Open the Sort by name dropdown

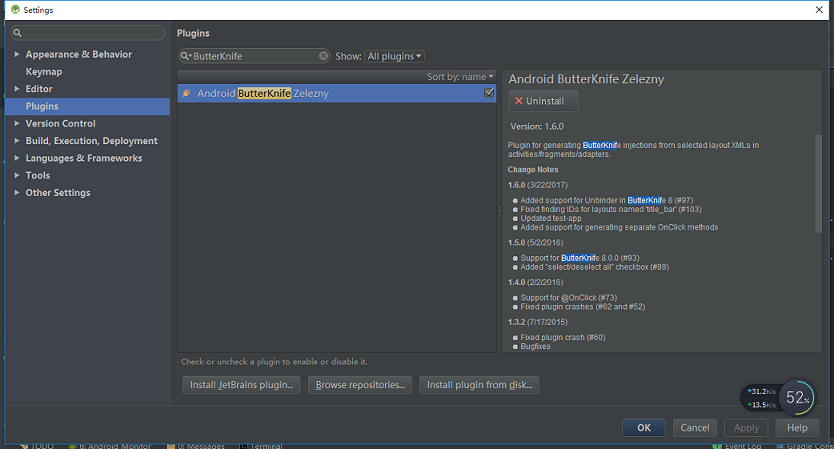tap(460, 77)
